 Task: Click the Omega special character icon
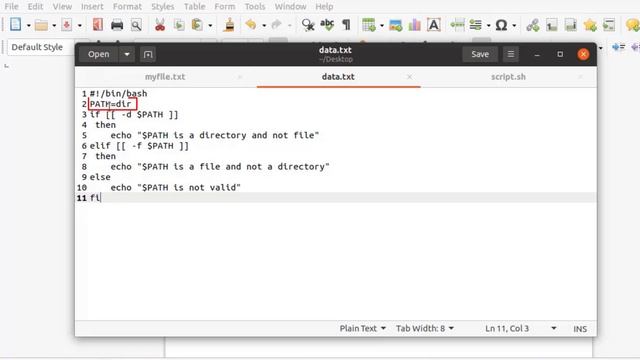pos(501,25)
